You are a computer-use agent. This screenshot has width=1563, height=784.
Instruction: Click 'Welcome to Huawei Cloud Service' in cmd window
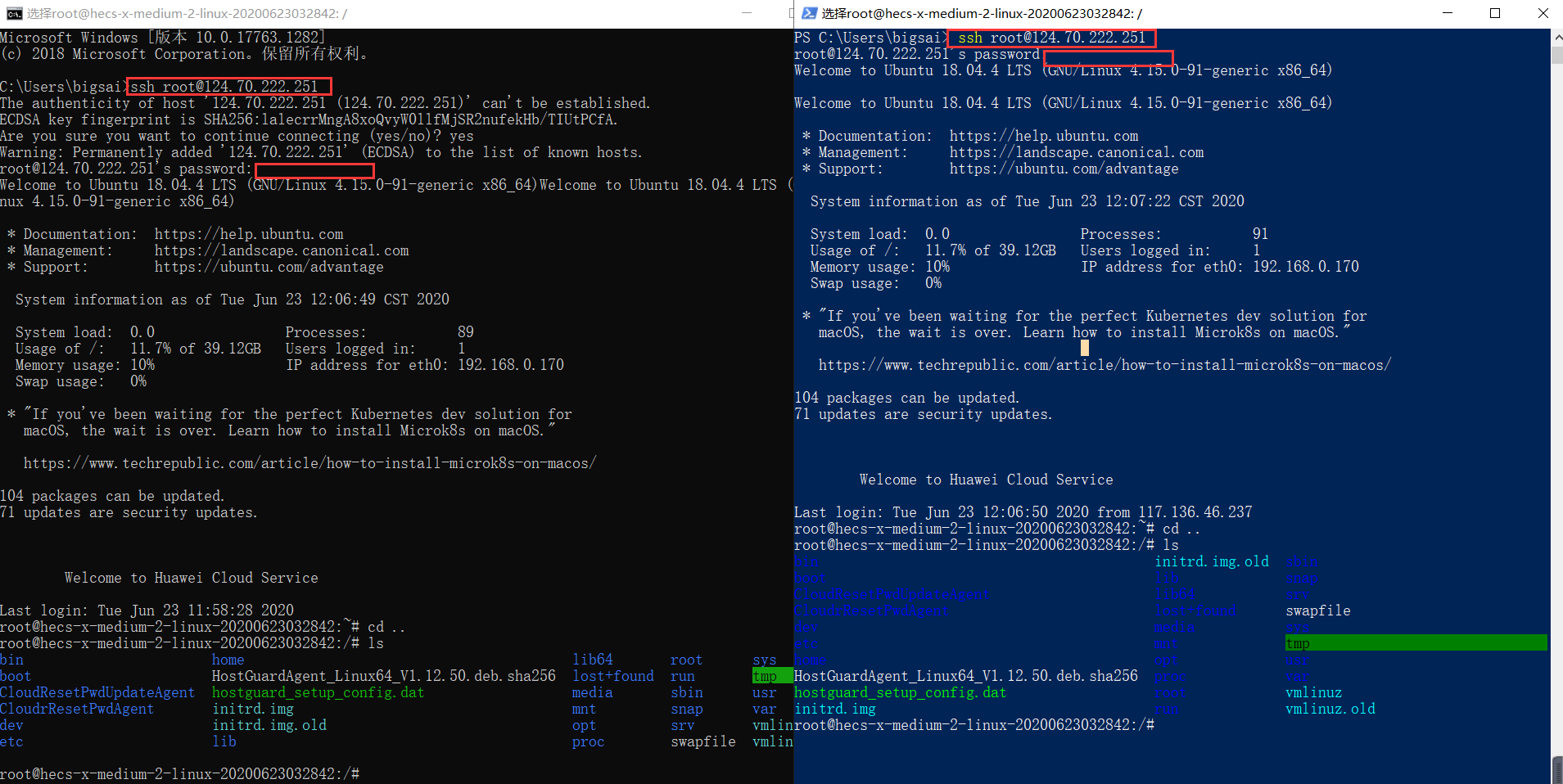coord(192,578)
